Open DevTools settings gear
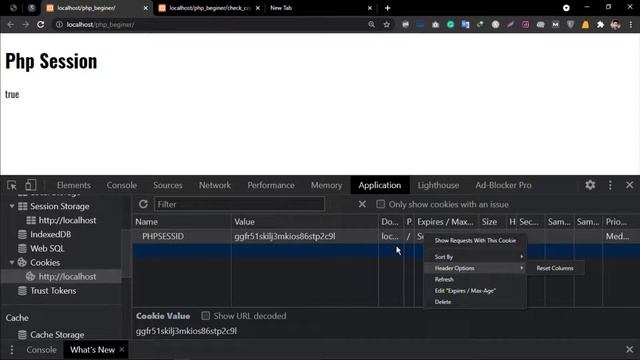This screenshot has width=640, height=360. coord(590,185)
